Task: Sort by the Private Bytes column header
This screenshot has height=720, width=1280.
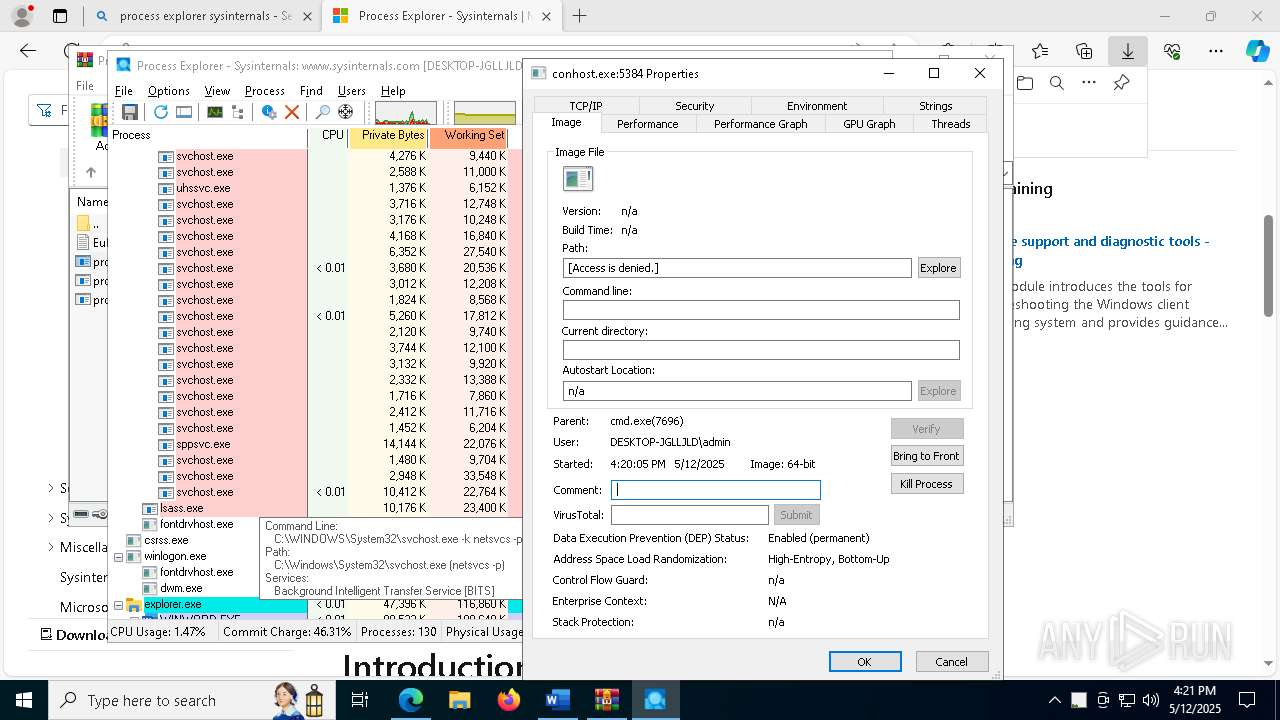Action: 388,136
